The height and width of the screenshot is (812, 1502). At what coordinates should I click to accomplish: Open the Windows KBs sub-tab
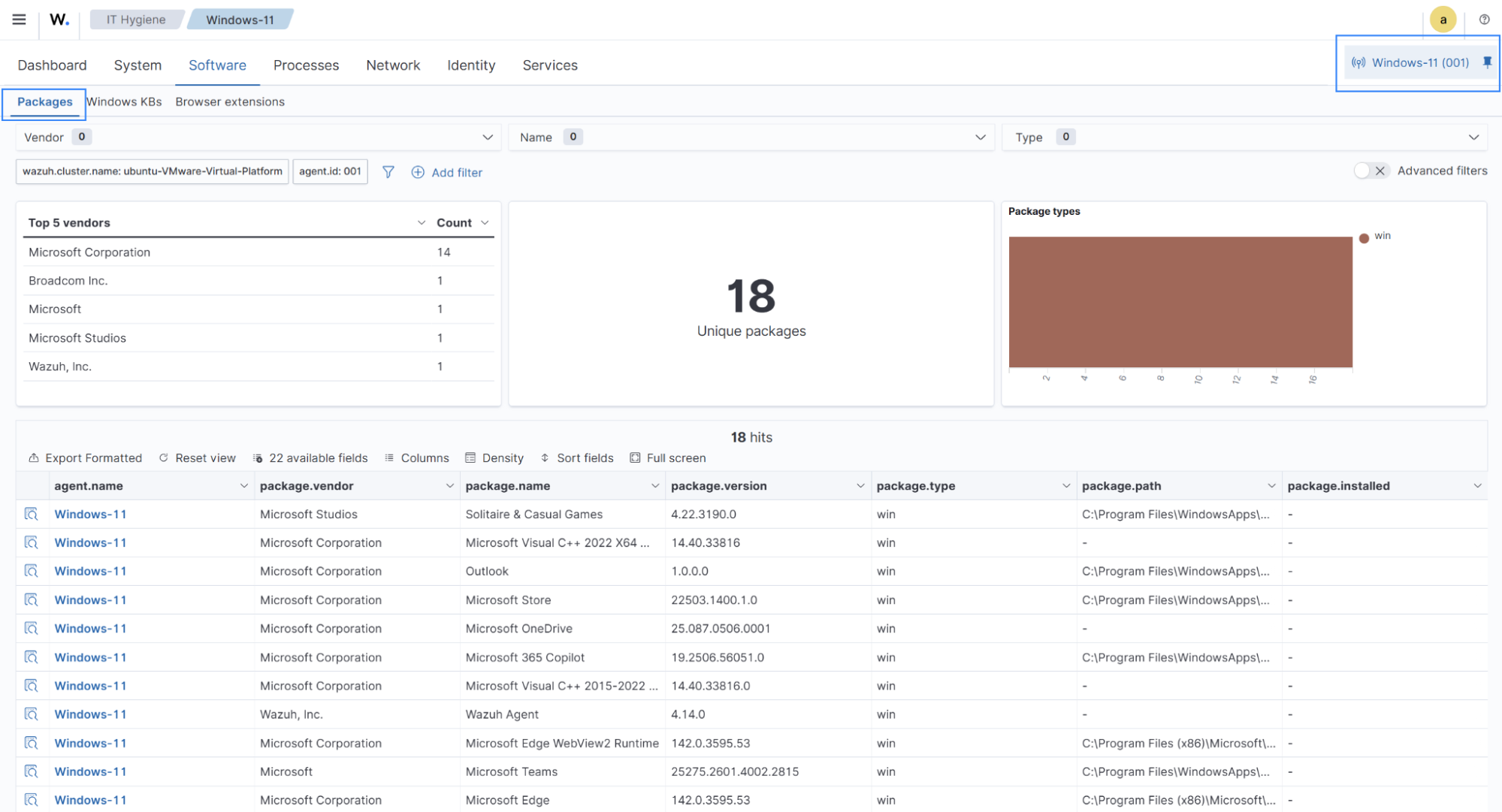pyautogui.click(x=124, y=101)
